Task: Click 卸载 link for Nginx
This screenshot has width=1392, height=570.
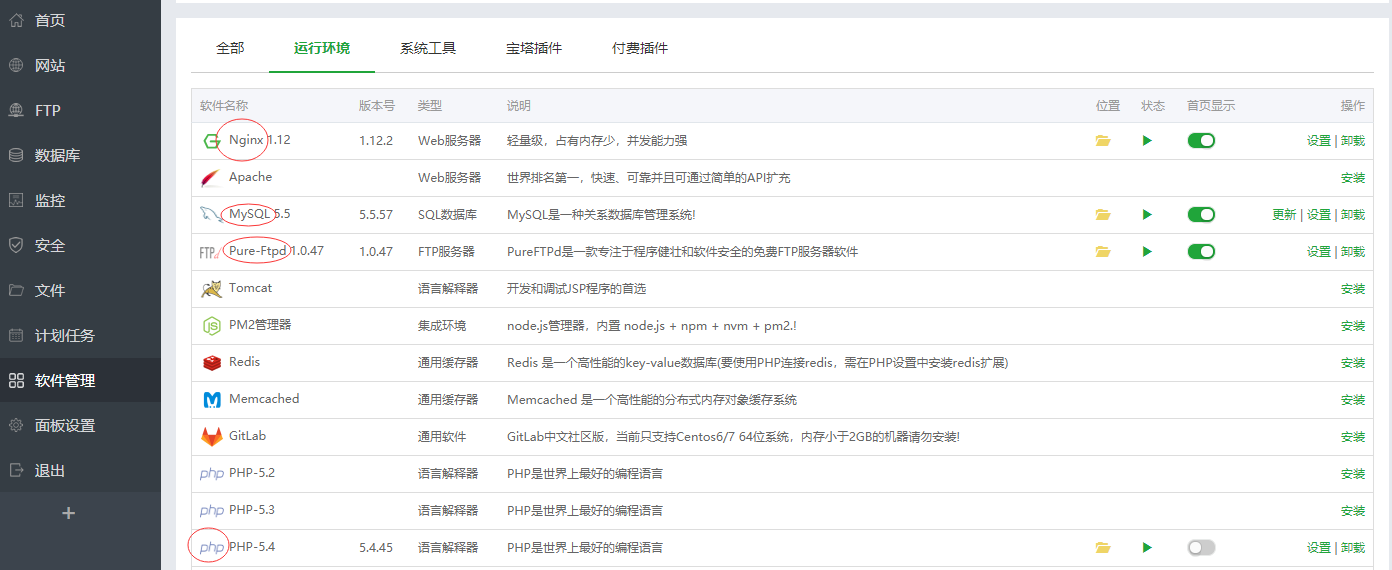Action: click(1353, 141)
